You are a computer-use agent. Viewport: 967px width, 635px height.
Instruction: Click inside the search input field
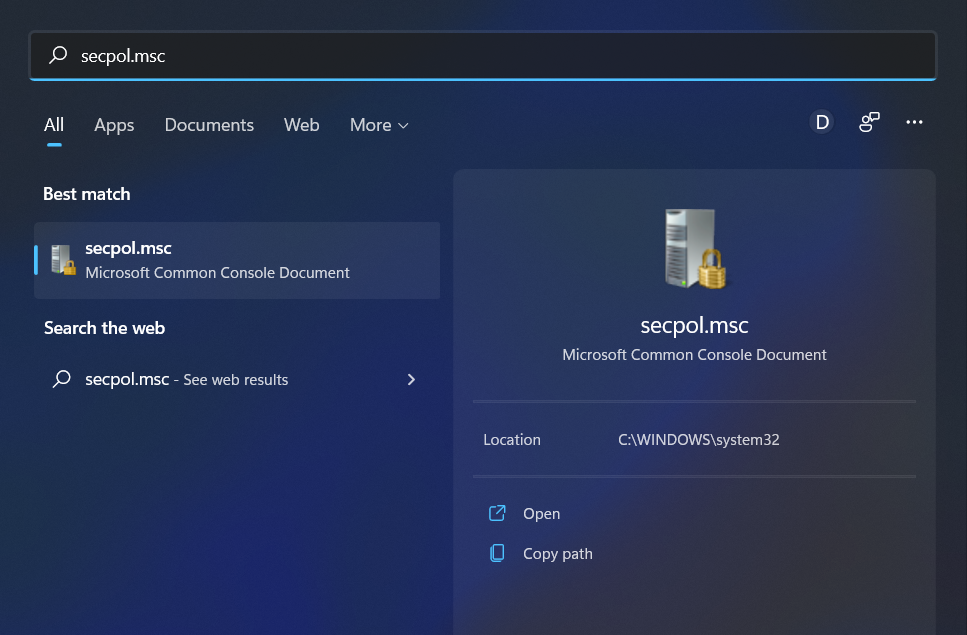(400, 55)
